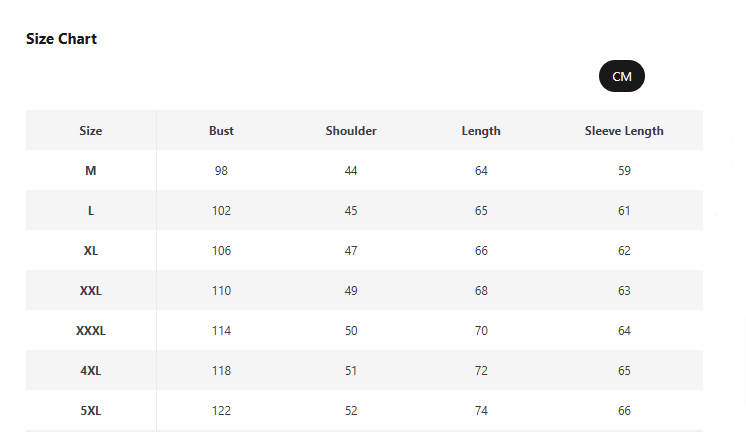Click sleeve length value 61 for L
Viewport: 746px width, 432px height.
(x=624, y=211)
